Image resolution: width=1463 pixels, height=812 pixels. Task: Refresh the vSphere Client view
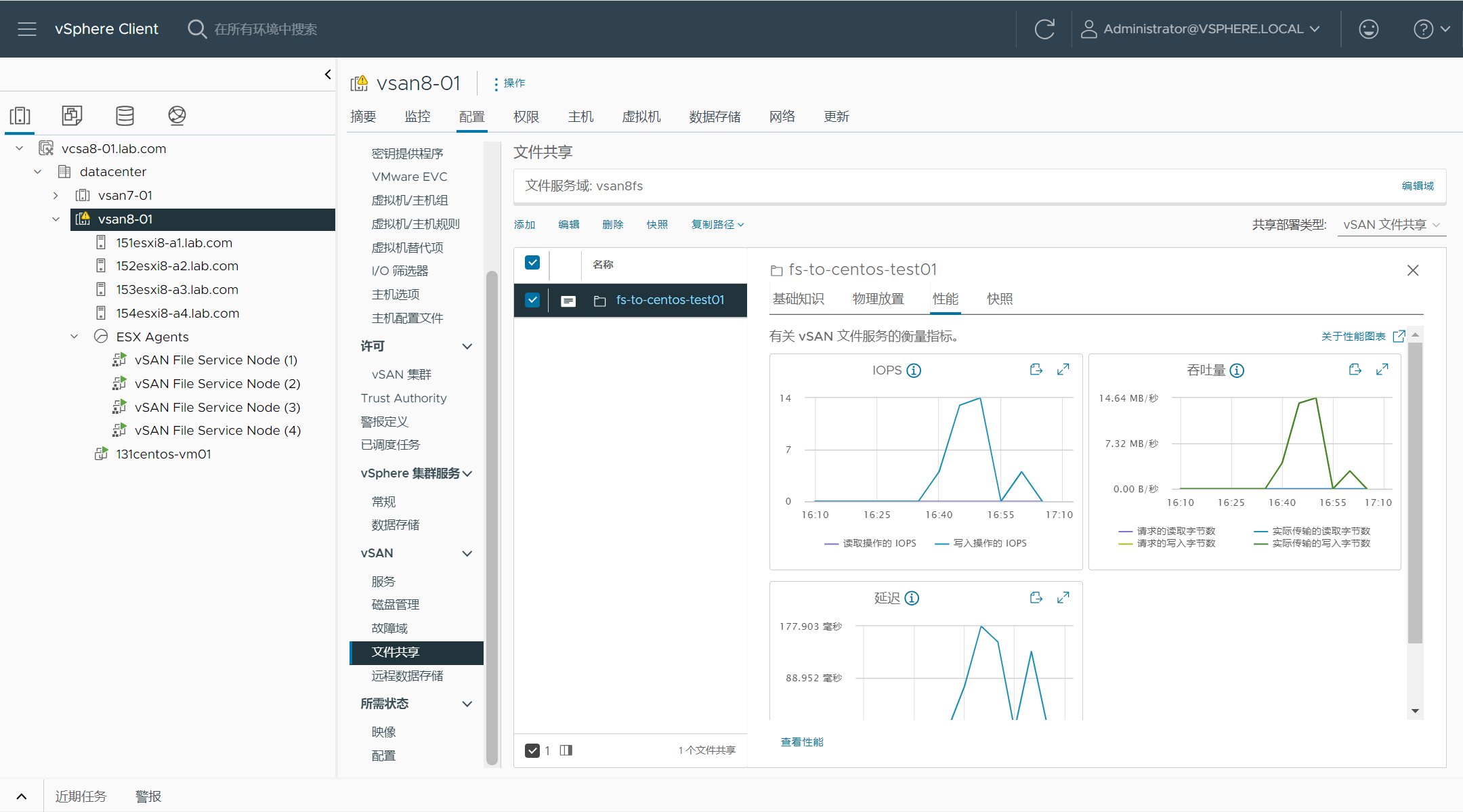tap(1044, 29)
